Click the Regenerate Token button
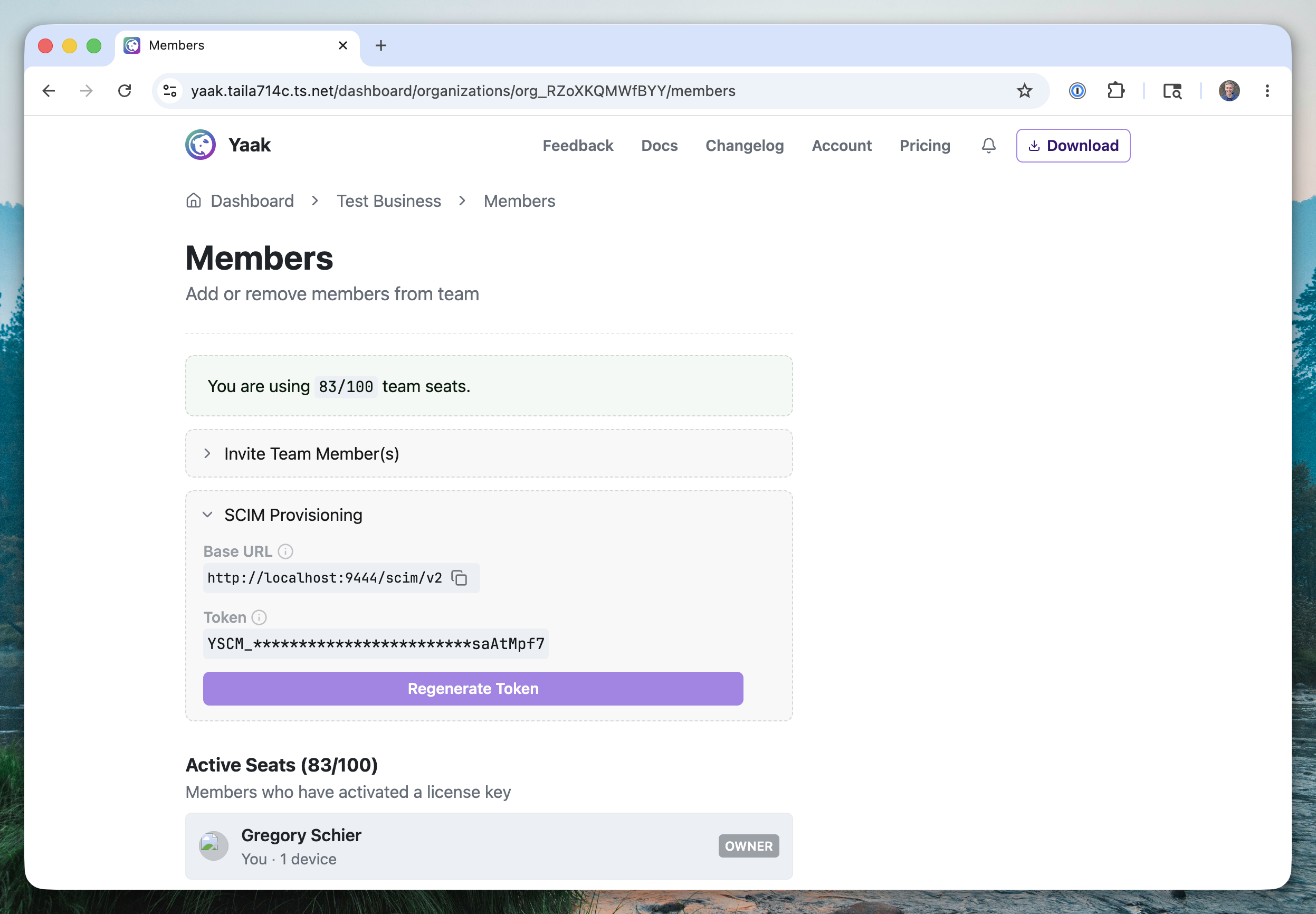The height and width of the screenshot is (914, 1316). pyautogui.click(x=473, y=688)
